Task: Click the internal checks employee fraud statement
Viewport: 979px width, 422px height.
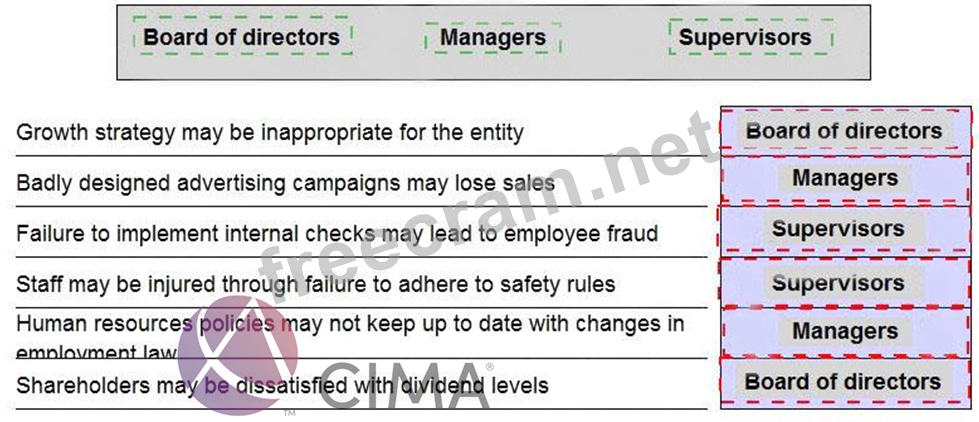Action: pos(336,234)
